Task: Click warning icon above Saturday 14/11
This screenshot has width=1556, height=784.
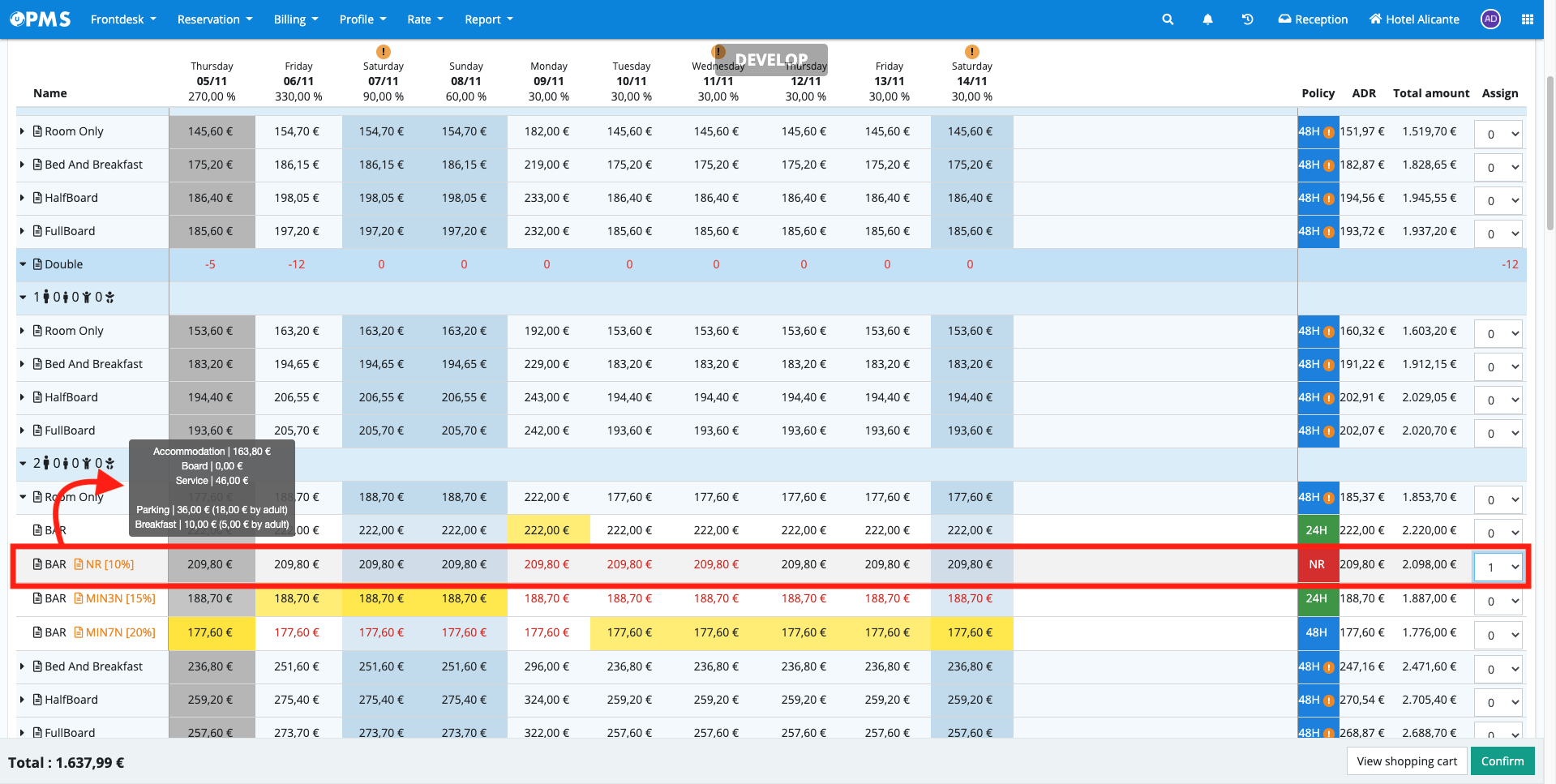Action: click(x=971, y=52)
